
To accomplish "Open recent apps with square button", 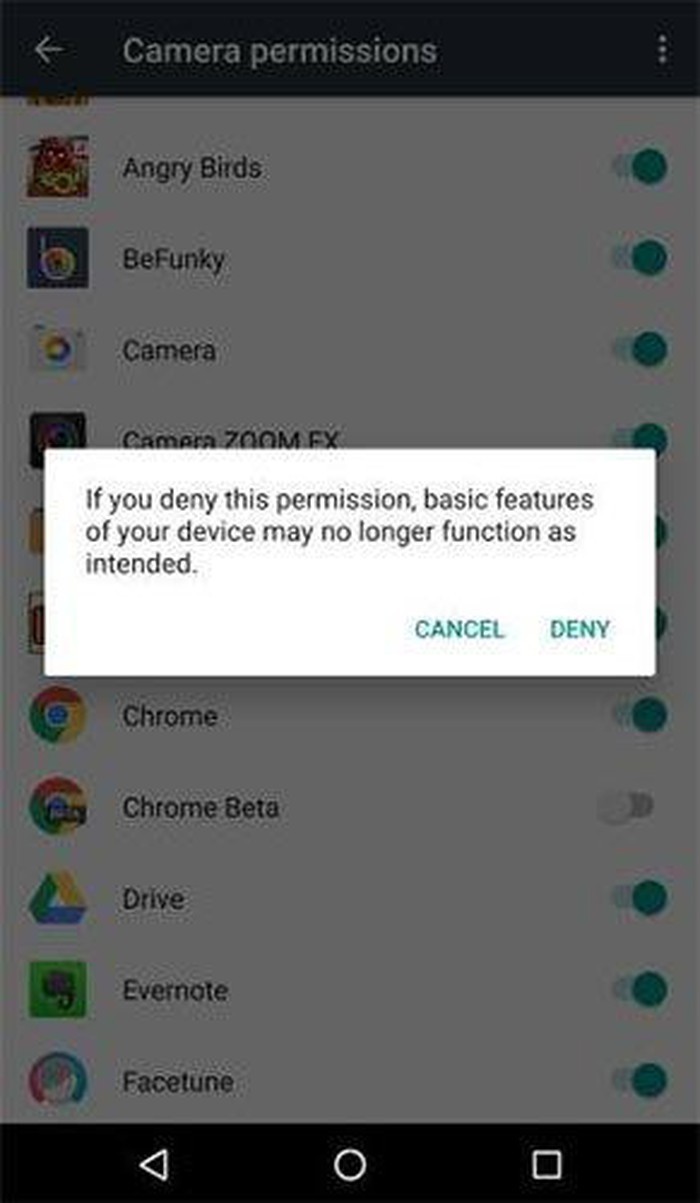I will pyautogui.click(x=546, y=1163).
